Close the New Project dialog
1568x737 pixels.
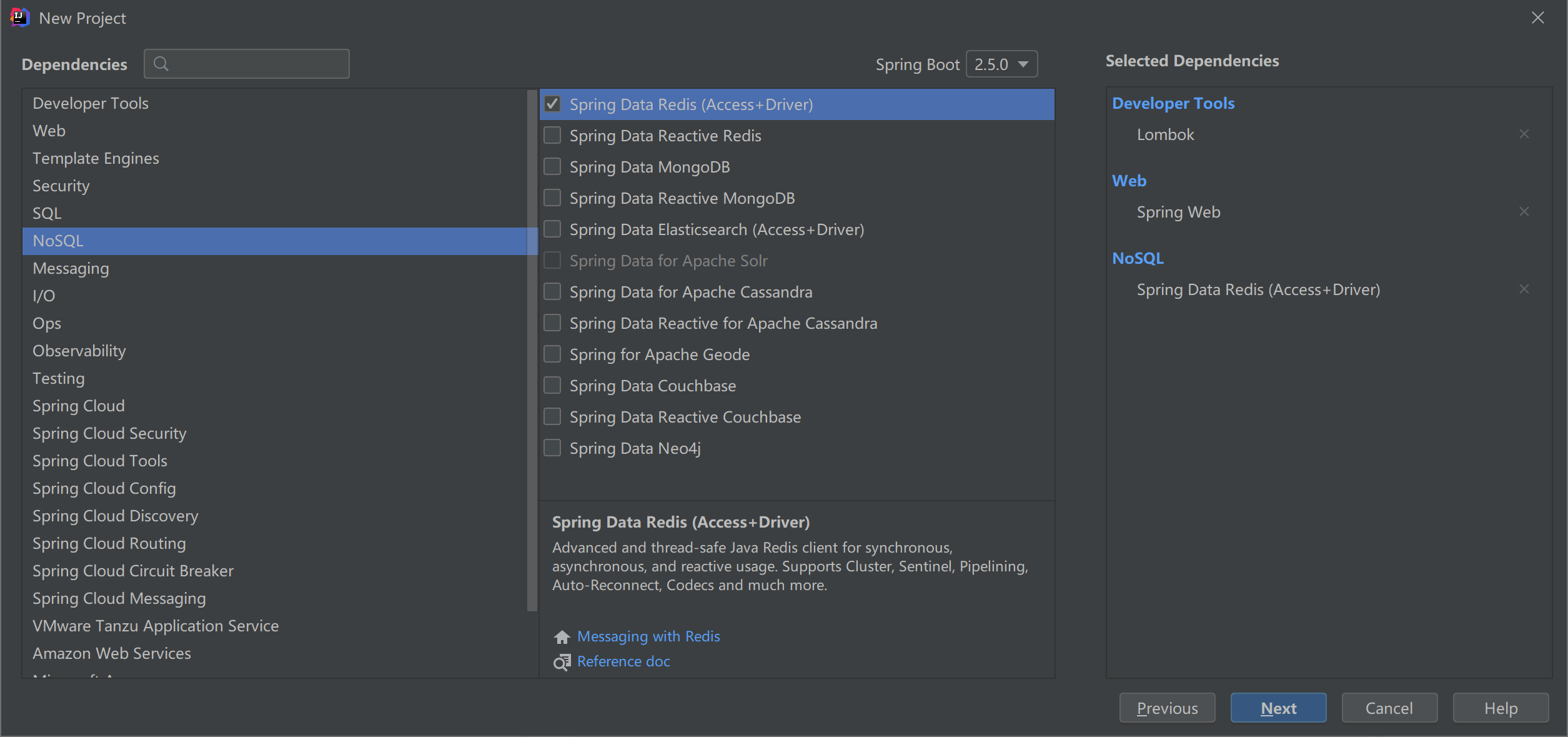pyautogui.click(x=1537, y=18)
